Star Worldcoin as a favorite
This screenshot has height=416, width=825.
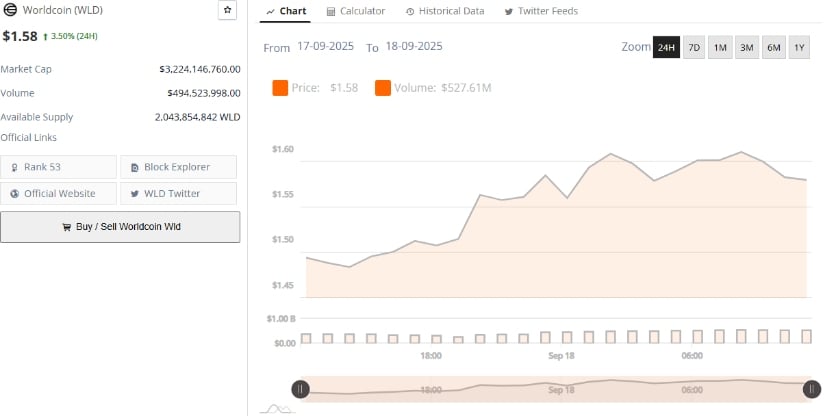(x=227, y=10)
